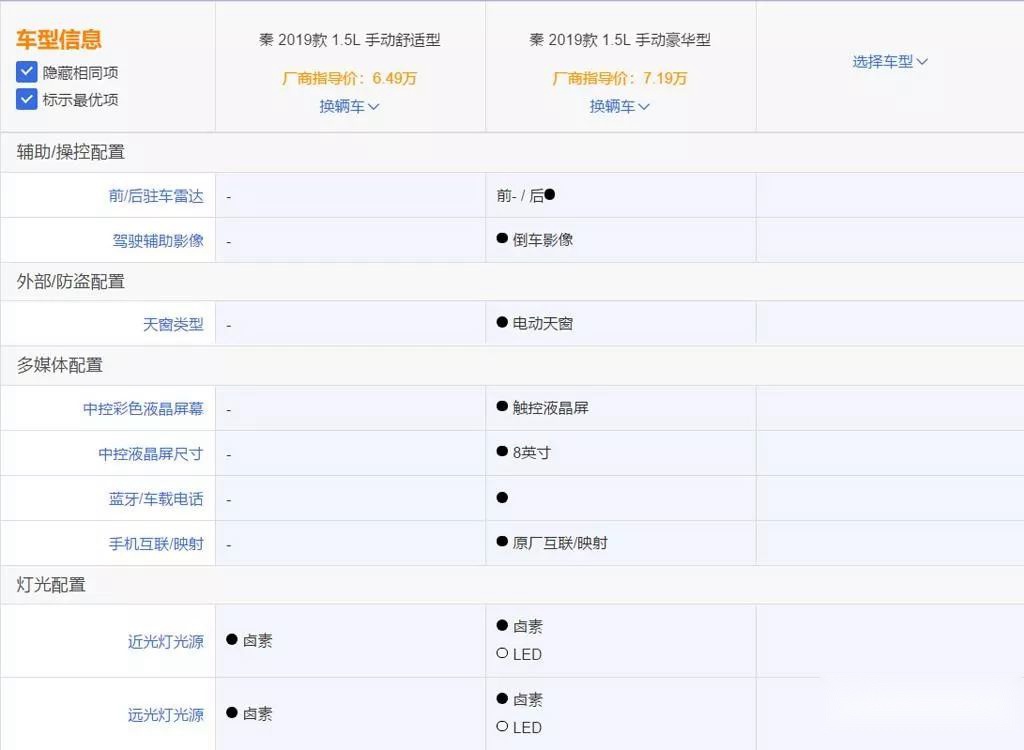1024x750 pixels.
Task: Click the 车型信息 heading
Action: tap(59, 39)
